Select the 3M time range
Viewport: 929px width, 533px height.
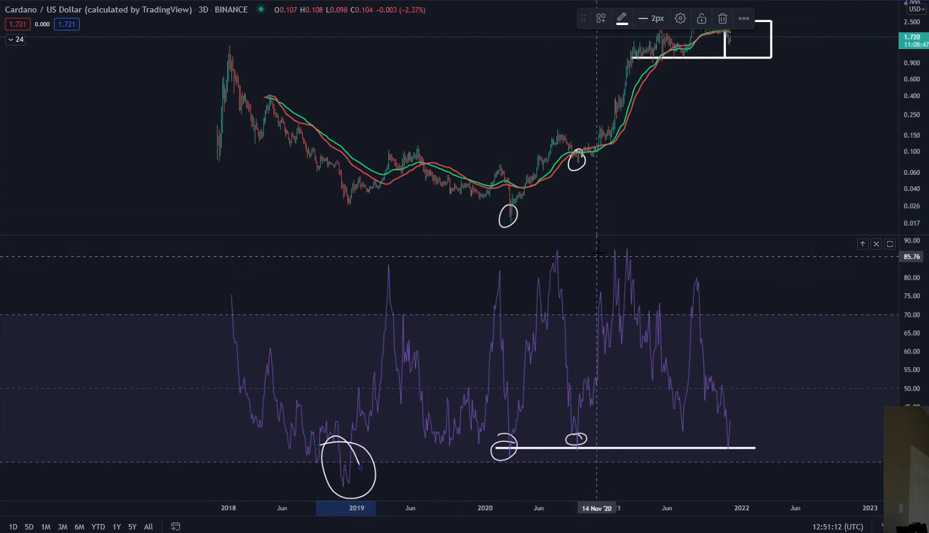62,526
